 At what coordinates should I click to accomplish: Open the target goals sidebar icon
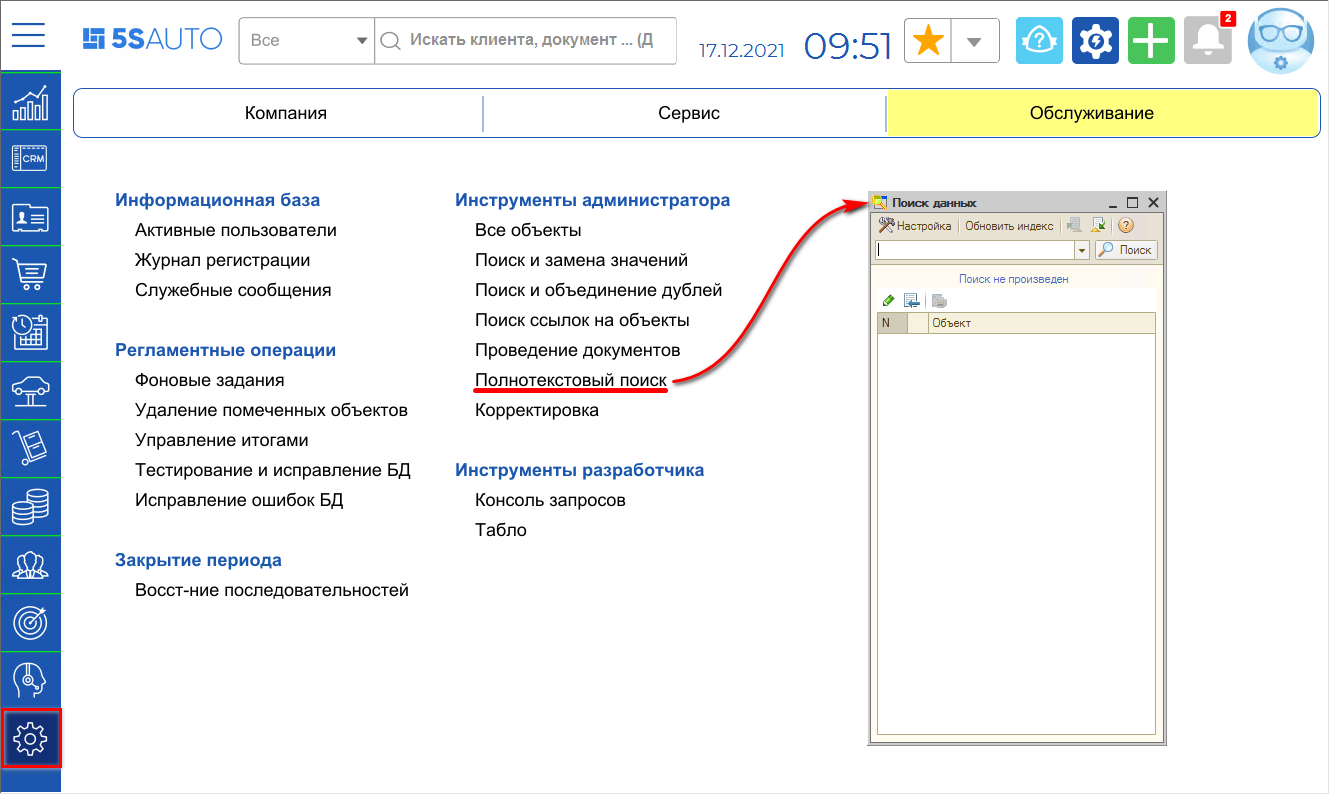tap(30, 622)
